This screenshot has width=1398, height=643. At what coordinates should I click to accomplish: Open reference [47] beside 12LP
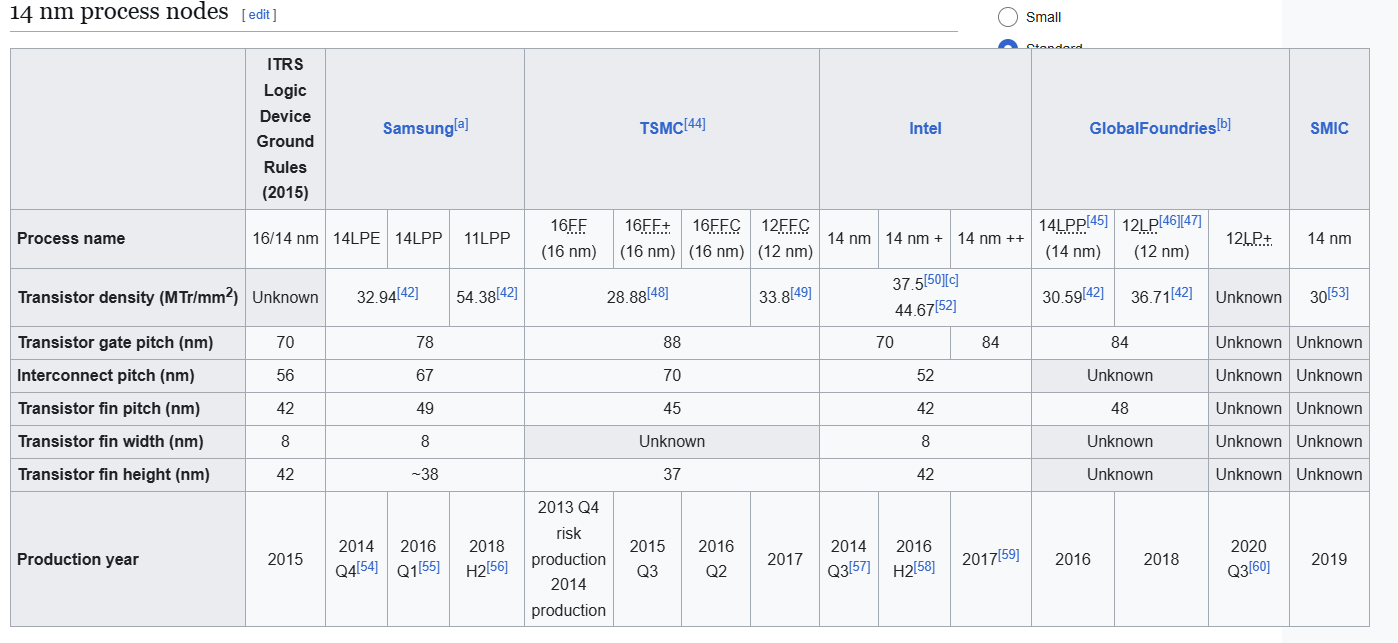[1191, 220]
